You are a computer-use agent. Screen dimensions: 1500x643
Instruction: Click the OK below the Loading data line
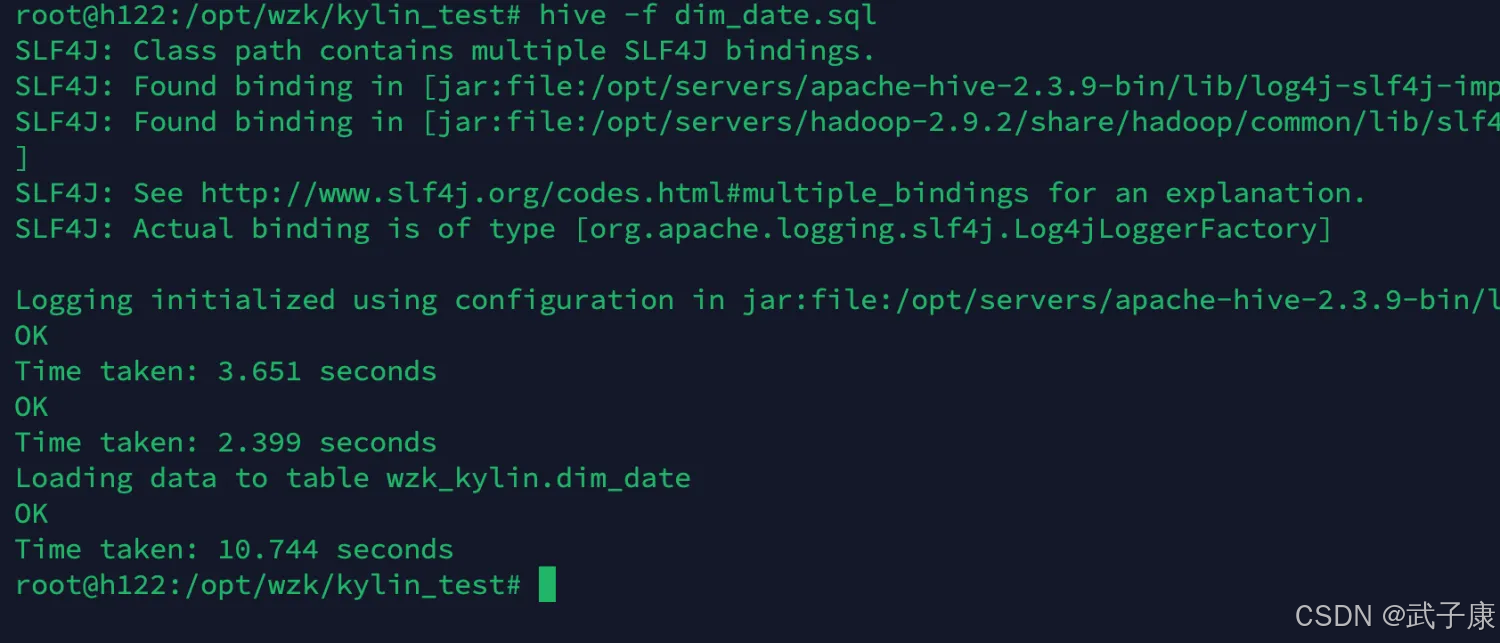31,514
